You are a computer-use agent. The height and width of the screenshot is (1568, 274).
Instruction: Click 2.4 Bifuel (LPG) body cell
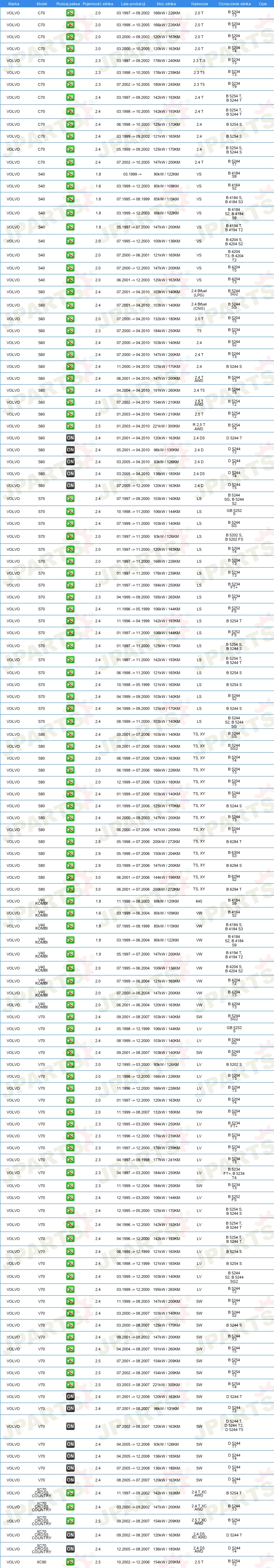pyautogui.click(x=199, y=292)
